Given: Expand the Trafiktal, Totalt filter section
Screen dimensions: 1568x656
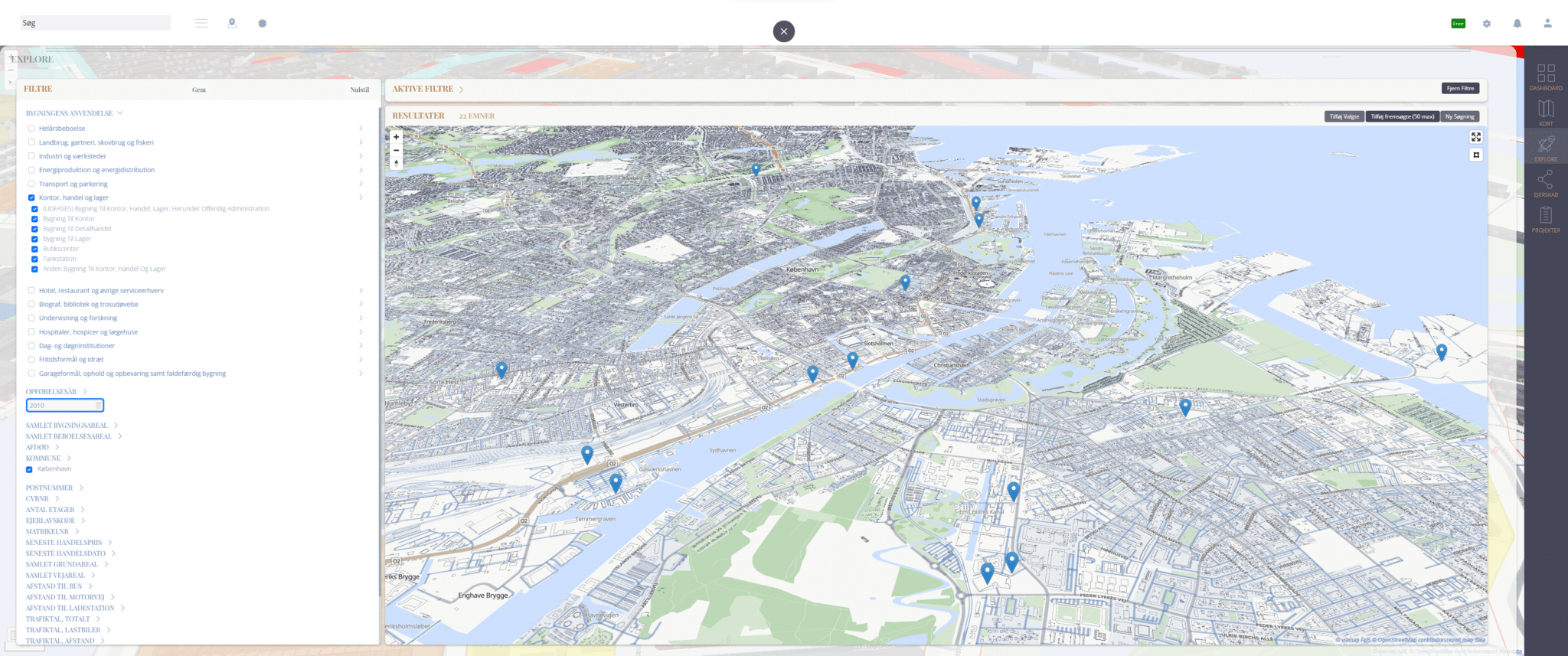Looking at the screenshot, I should pos(98,619).
